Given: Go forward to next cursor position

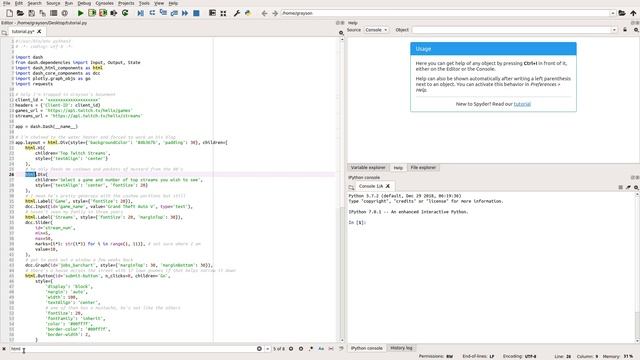Looking at the screenshot, I should (275, 13).
